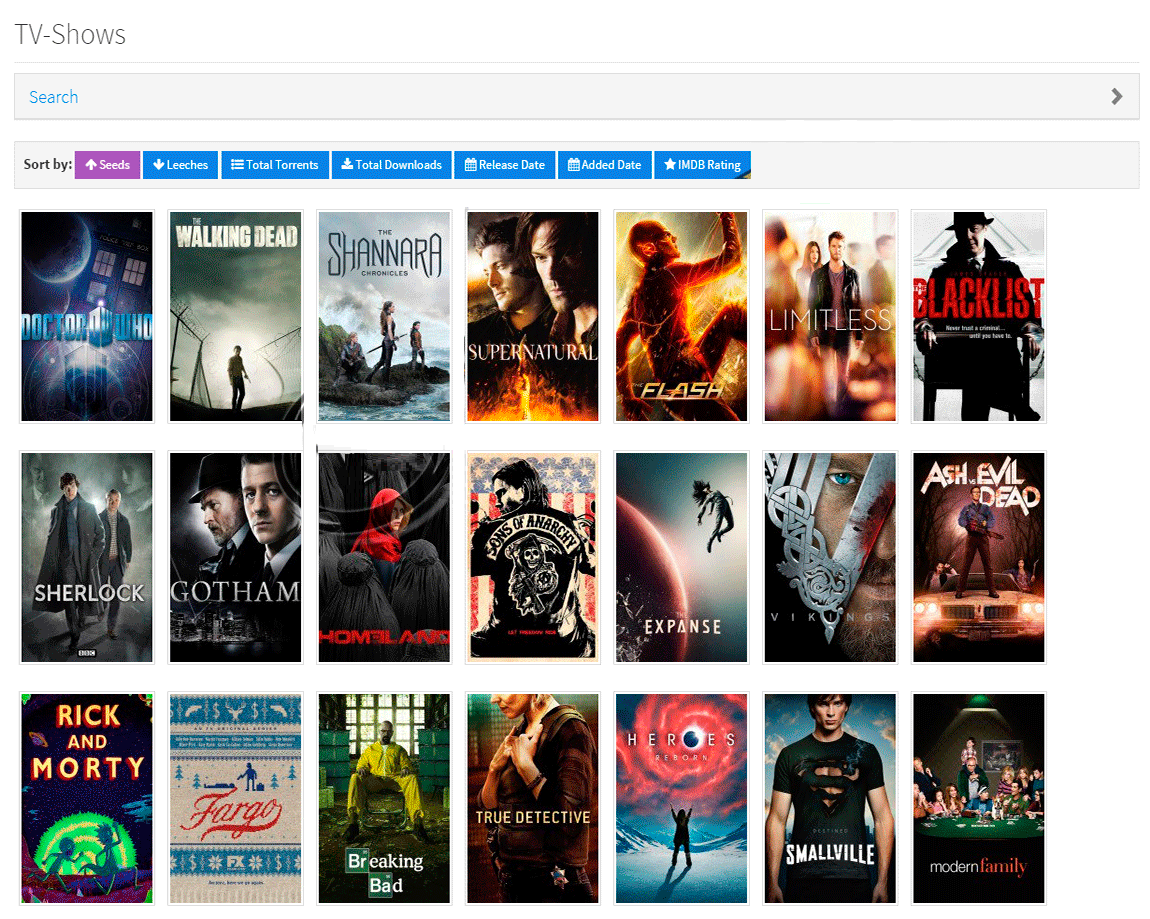The height and width of the screenshot is (919, 1150).
Task: Open the Smallville poster
Action: 830,799
